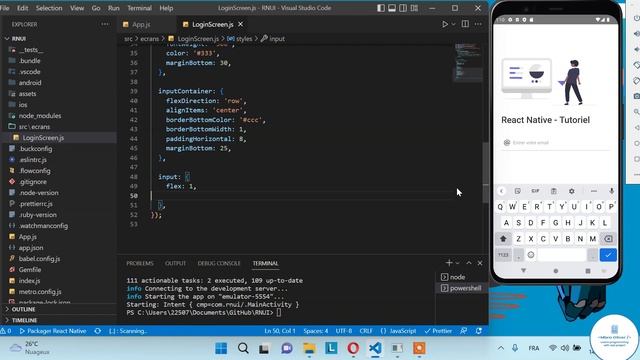Open Customize Layout icon in title bar
The image size is (640, 360).
(414, 8)
